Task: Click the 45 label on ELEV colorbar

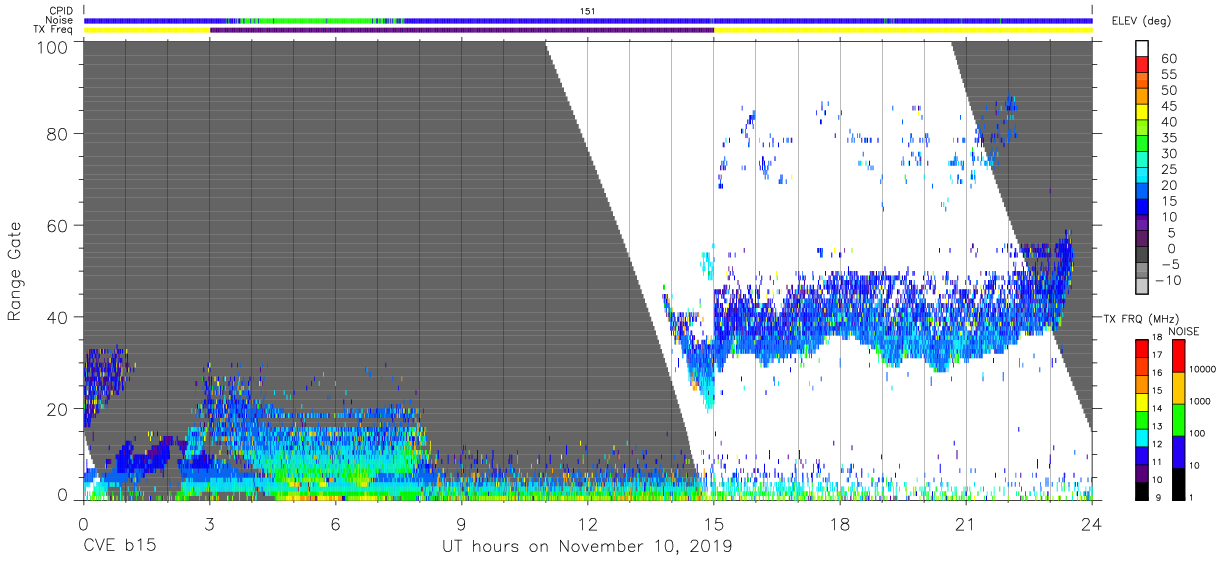Action: 1169,106
